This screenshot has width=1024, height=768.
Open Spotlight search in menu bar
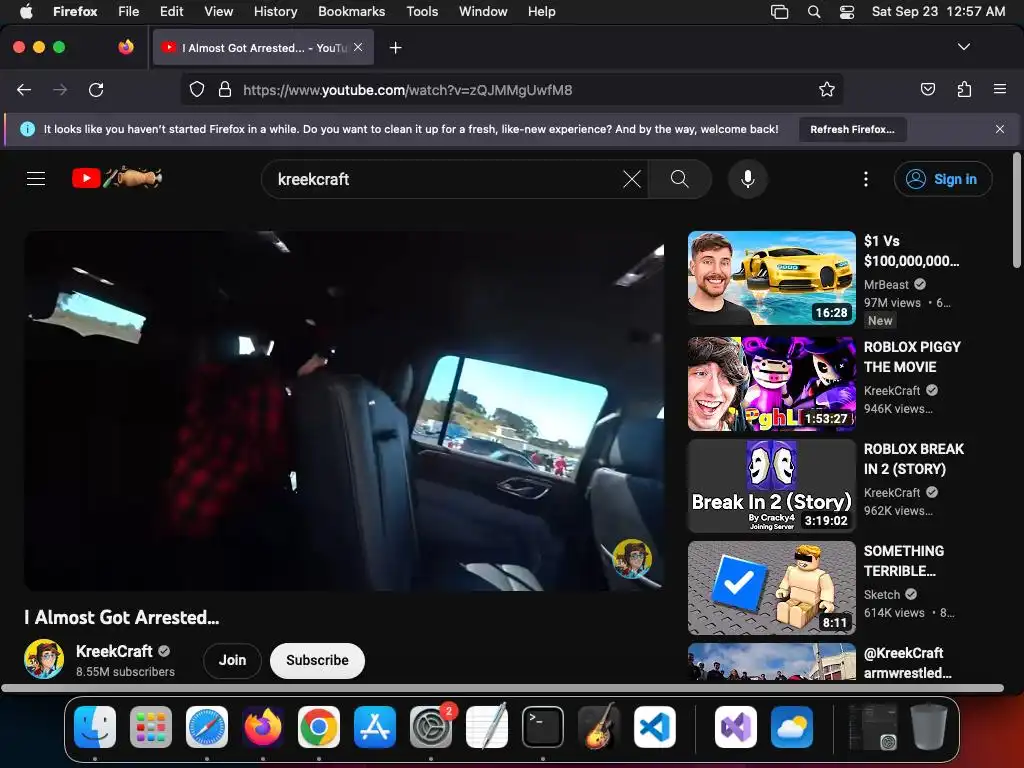pyautogui.click(x=814, y=12)
